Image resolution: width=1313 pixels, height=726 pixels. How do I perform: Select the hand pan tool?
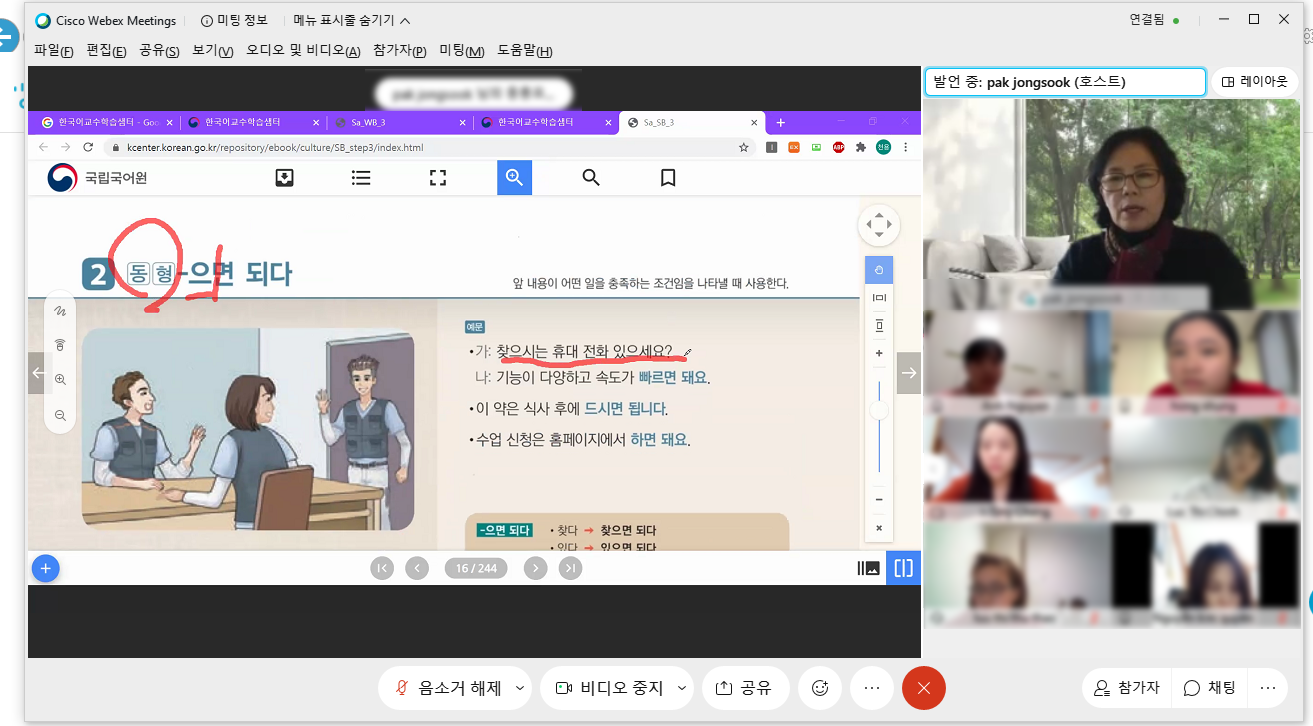pyautogui.click(x=879, y=270)
